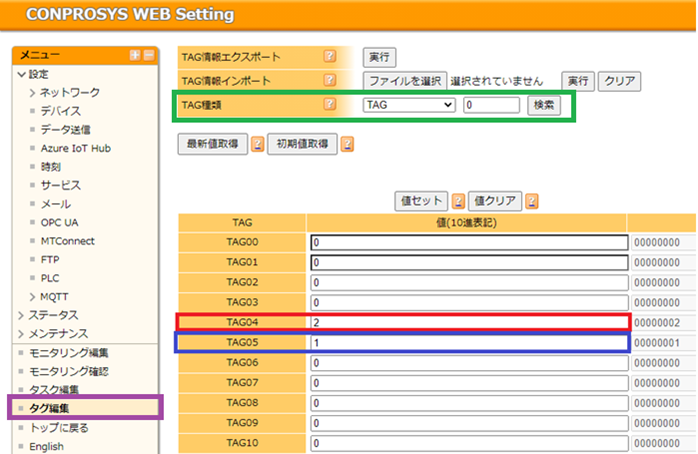The height and width of the screenshot is (454, 698).
Task: Click the TAG04 value field
Action: (x=469, y=323)
